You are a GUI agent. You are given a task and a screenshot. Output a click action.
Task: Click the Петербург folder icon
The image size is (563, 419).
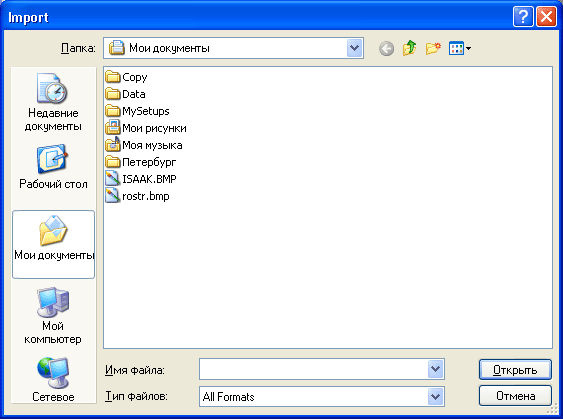click(113, 162)
